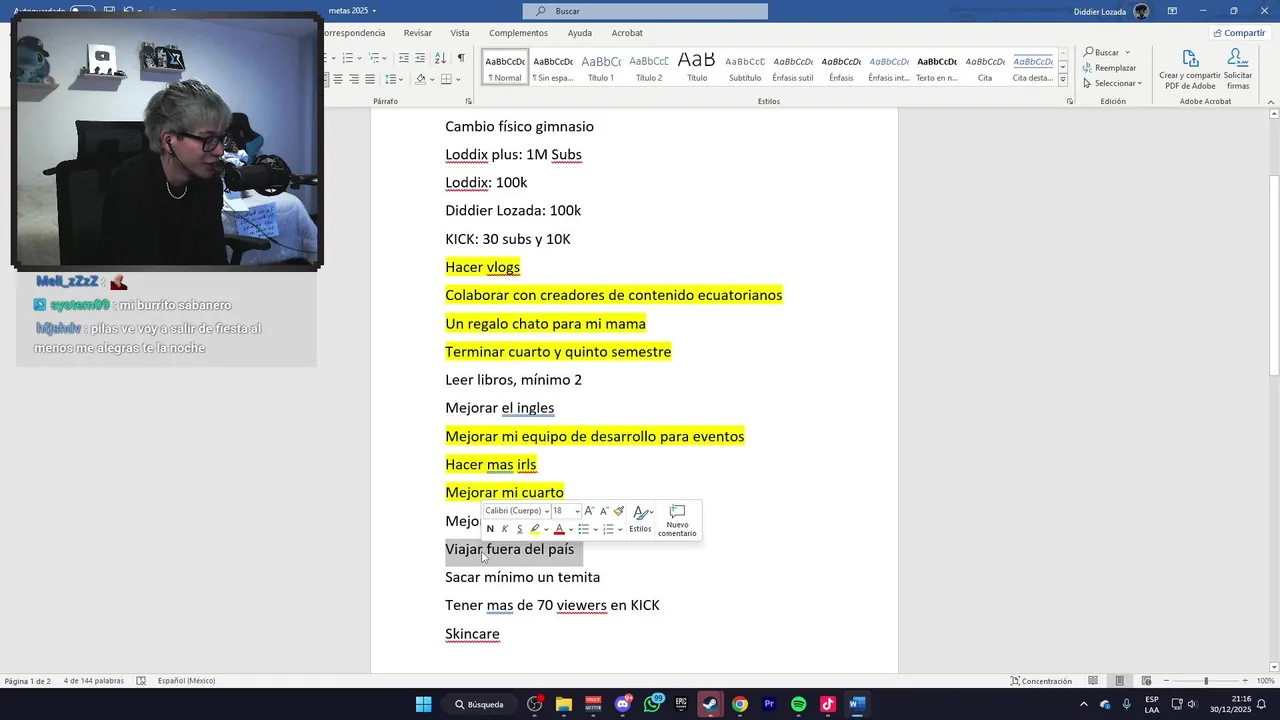Open the Vista ribbon tab
The width and height of the screenshot is (1280, 720).
click(x=460, y=33)
